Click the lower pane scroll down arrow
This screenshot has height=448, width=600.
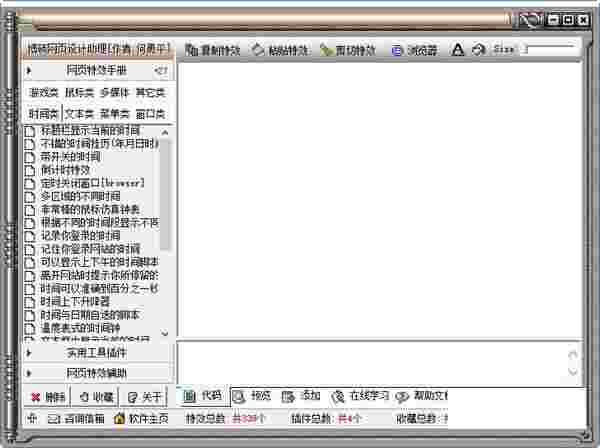(x=573, y=371)
